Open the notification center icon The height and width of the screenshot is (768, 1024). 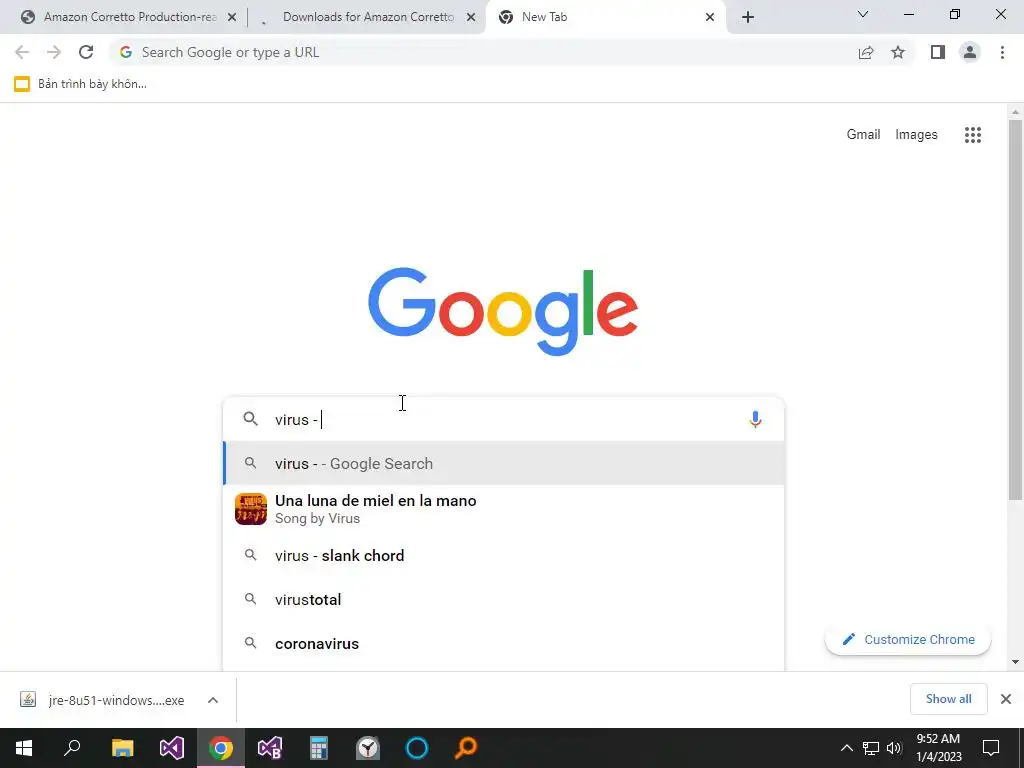pos(991,748)
